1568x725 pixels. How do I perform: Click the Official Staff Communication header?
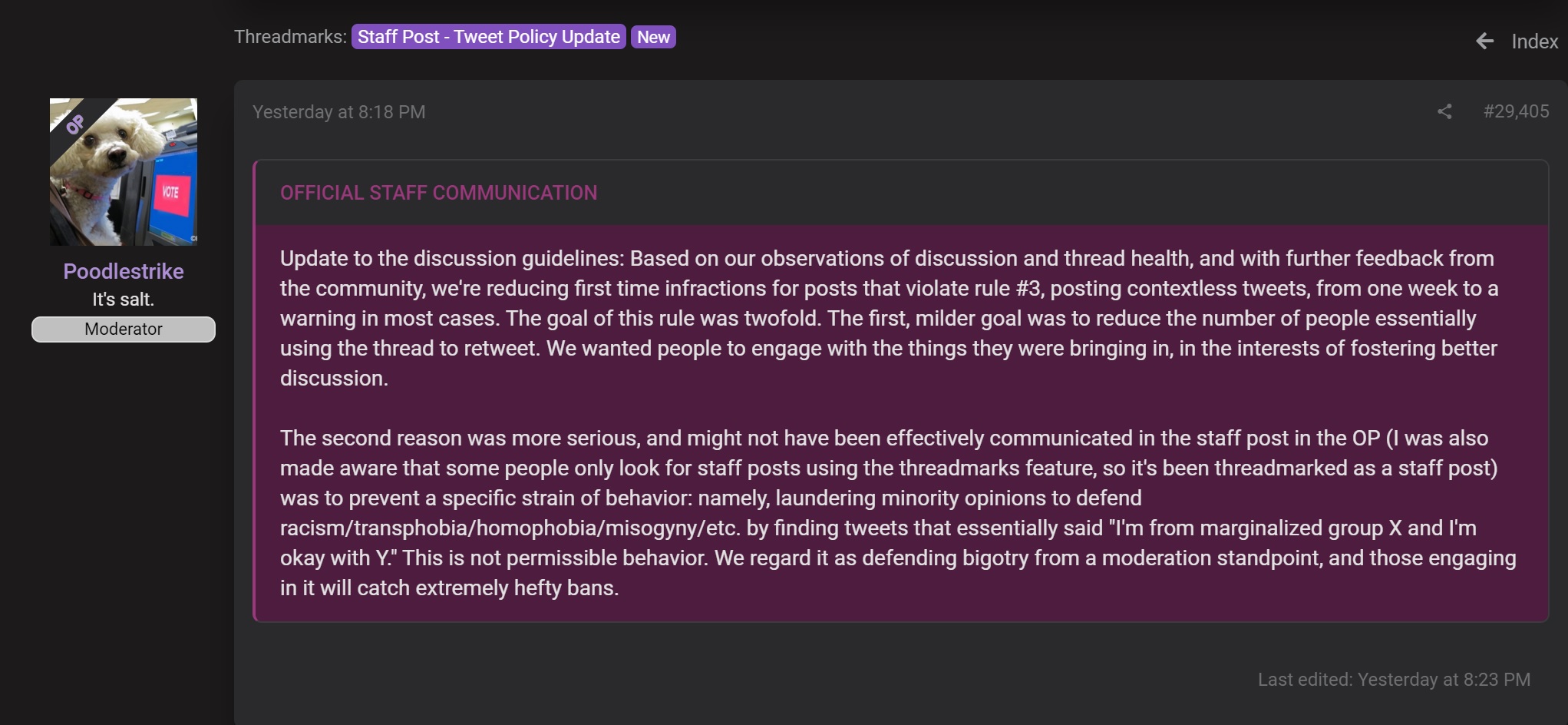click(x=438, y=193)
